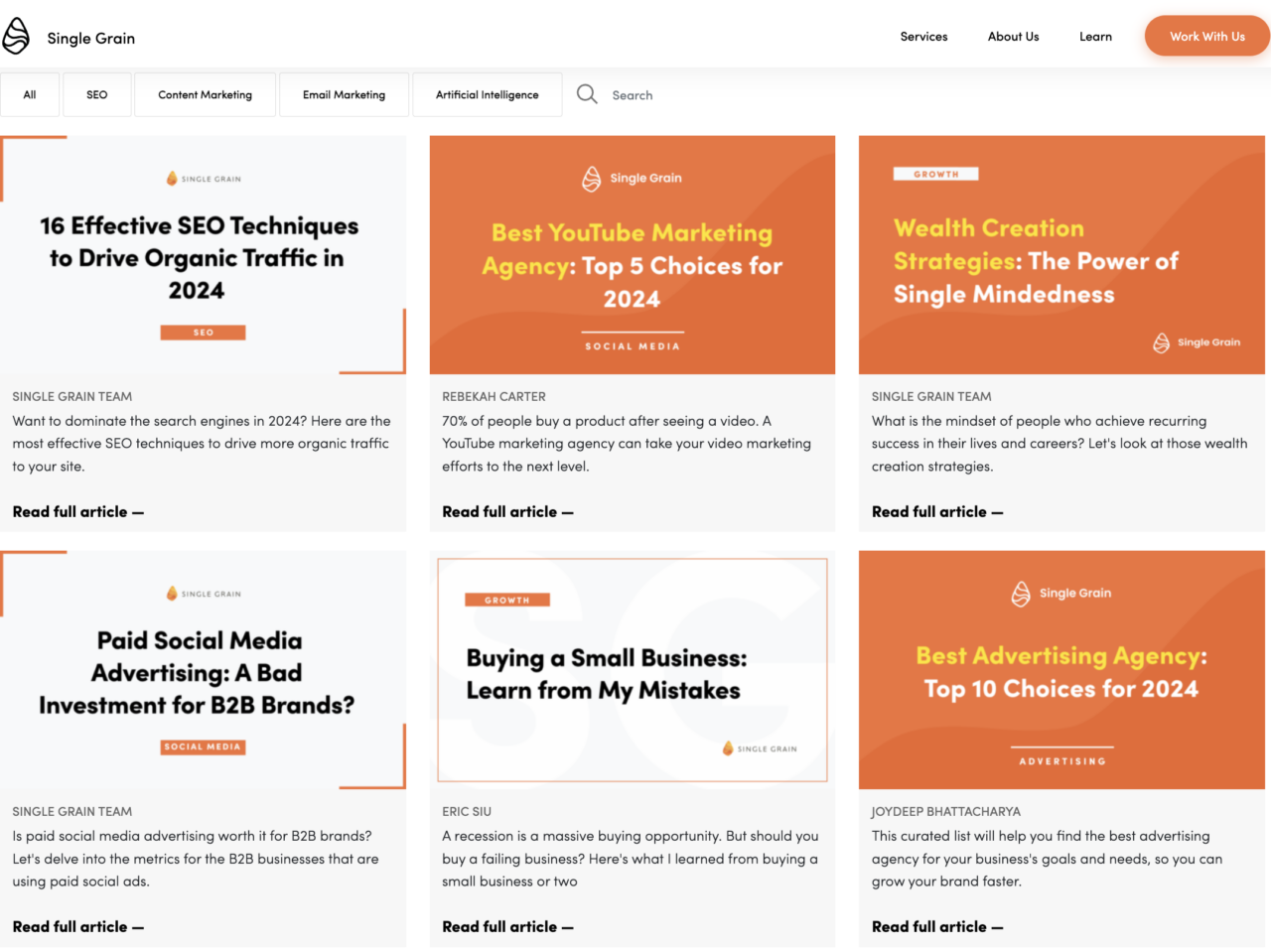
Task: Click the search magnifier icon
Action: click(x=587, y=94)
